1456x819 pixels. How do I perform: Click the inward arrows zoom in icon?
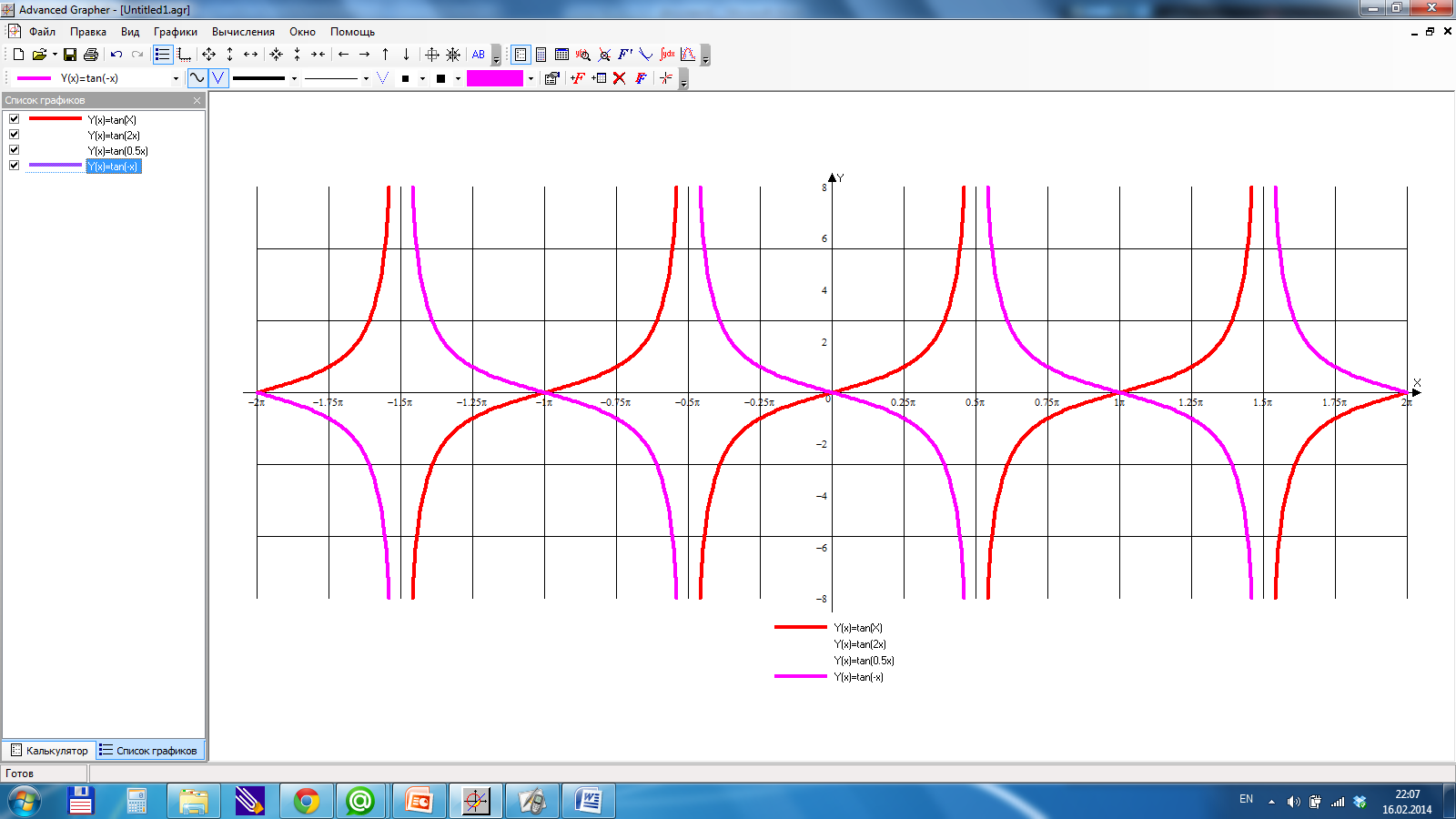(277, 55)
